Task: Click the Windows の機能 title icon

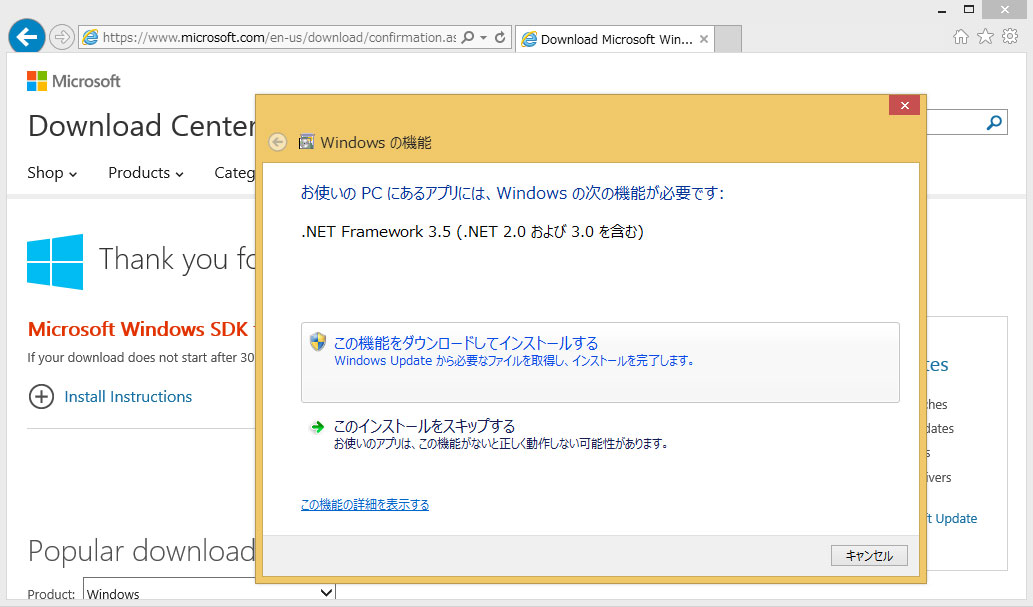Action: (x=306, y=142)
